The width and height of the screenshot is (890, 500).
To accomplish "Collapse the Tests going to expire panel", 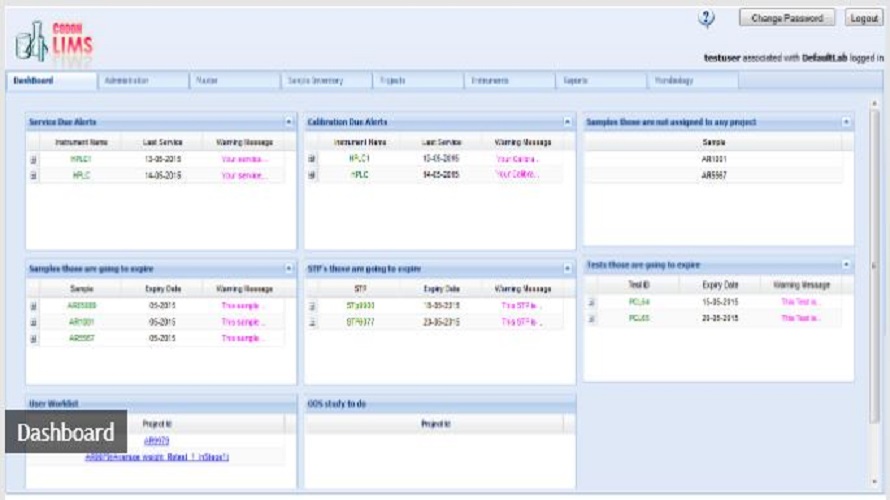I will (846, 264).
